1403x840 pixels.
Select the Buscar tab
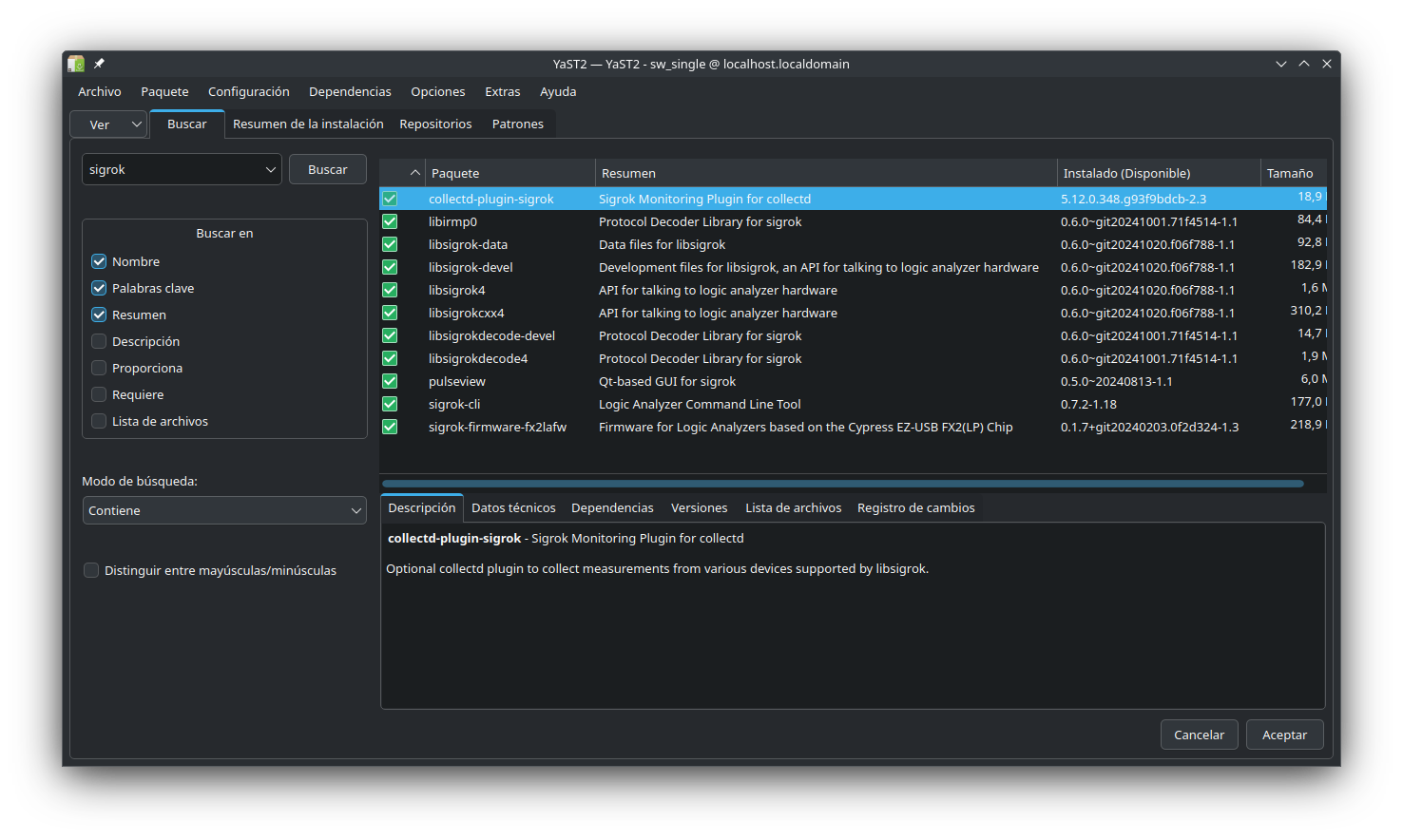187,124
